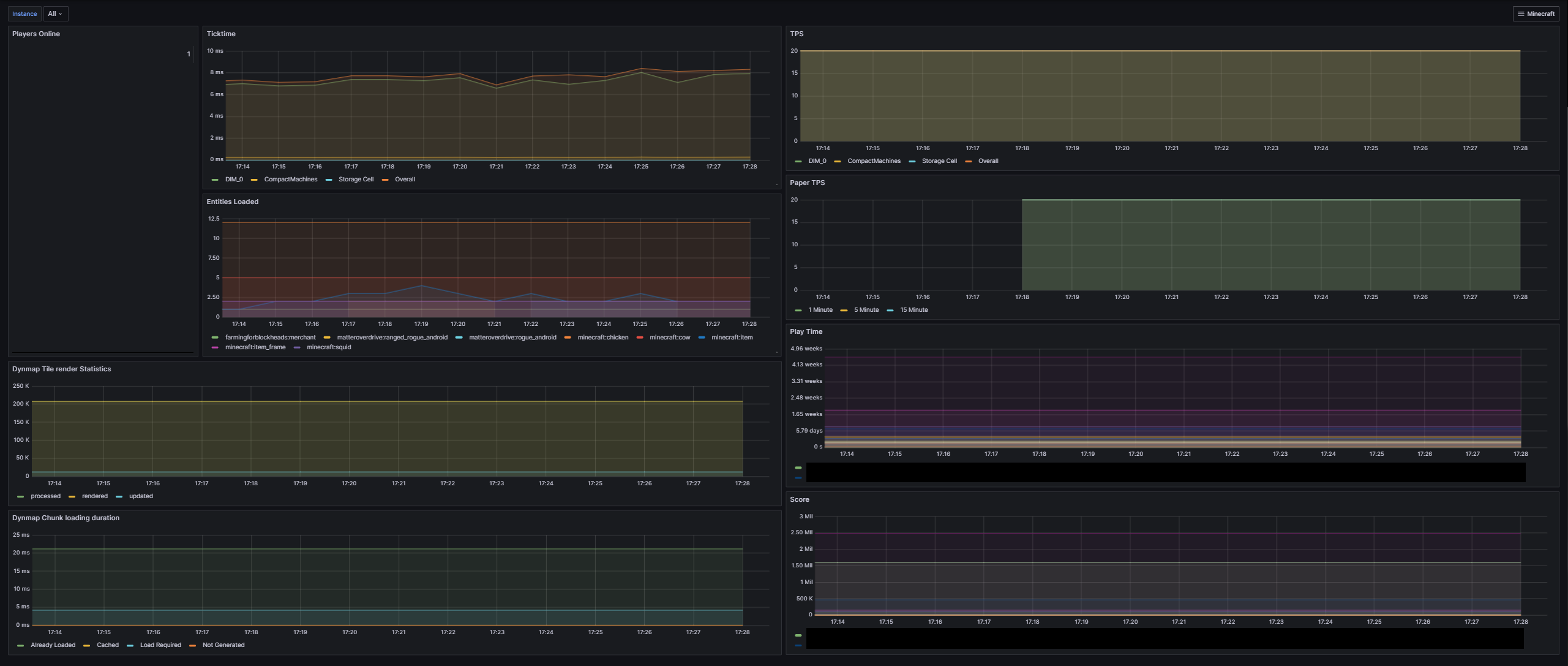Image resolution: width=1568 pixels, height=666 pixels.
Task: Open the Ticktime panel title menu
Action: (x=221, y=34)
